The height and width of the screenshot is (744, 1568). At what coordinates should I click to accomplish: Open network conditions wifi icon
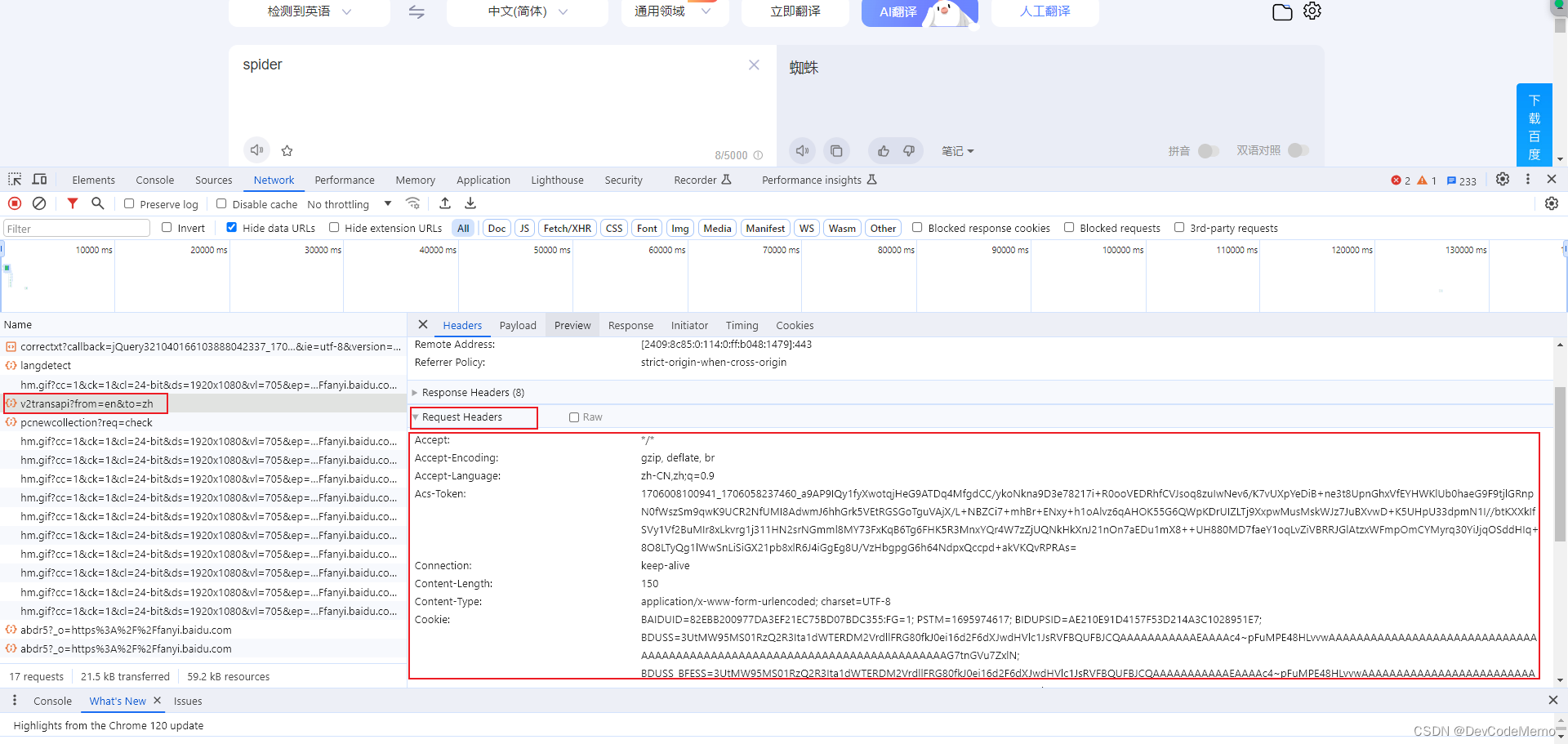coord(413,203)
